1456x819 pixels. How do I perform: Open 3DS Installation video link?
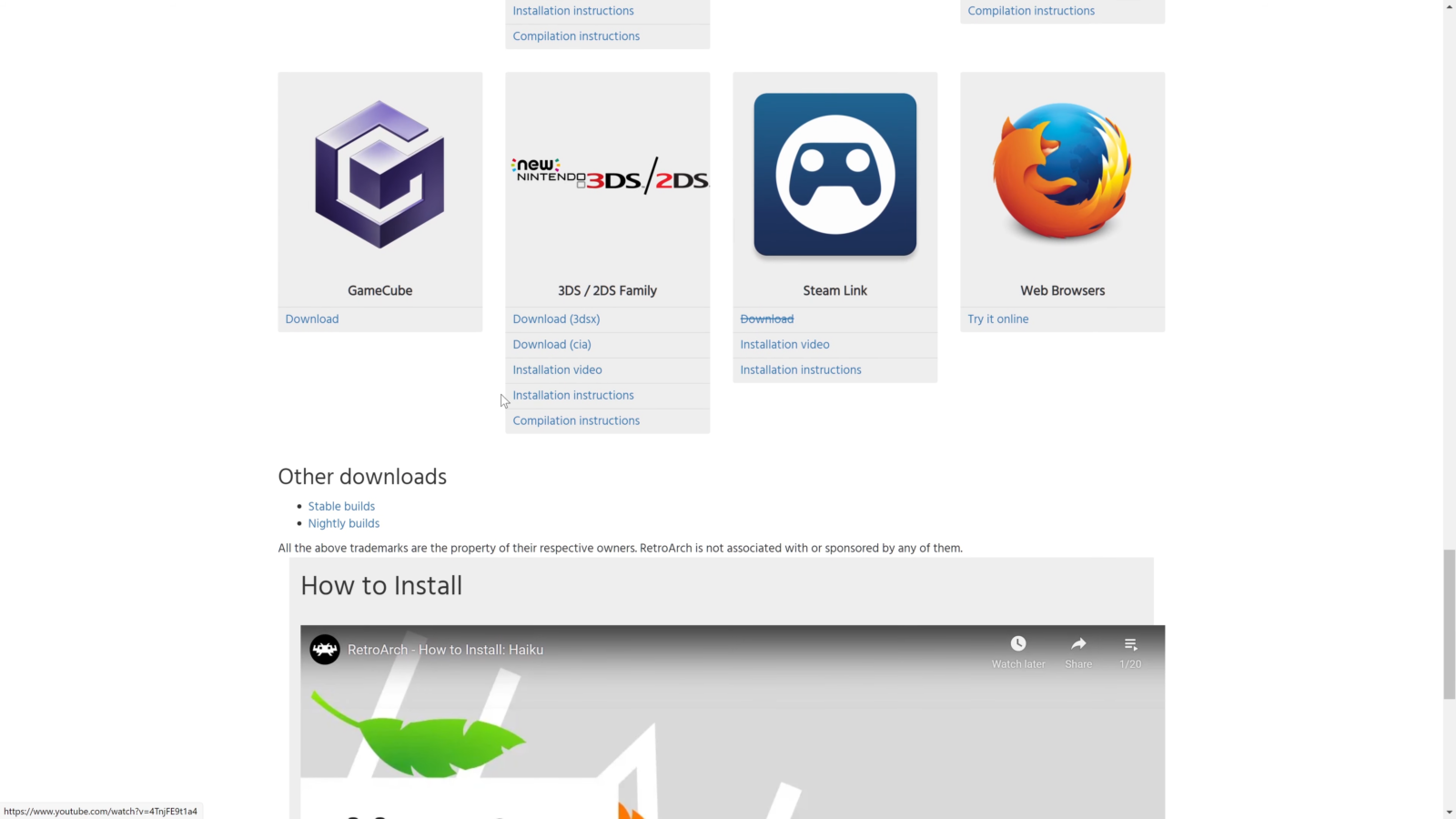(x=557, y=370)
